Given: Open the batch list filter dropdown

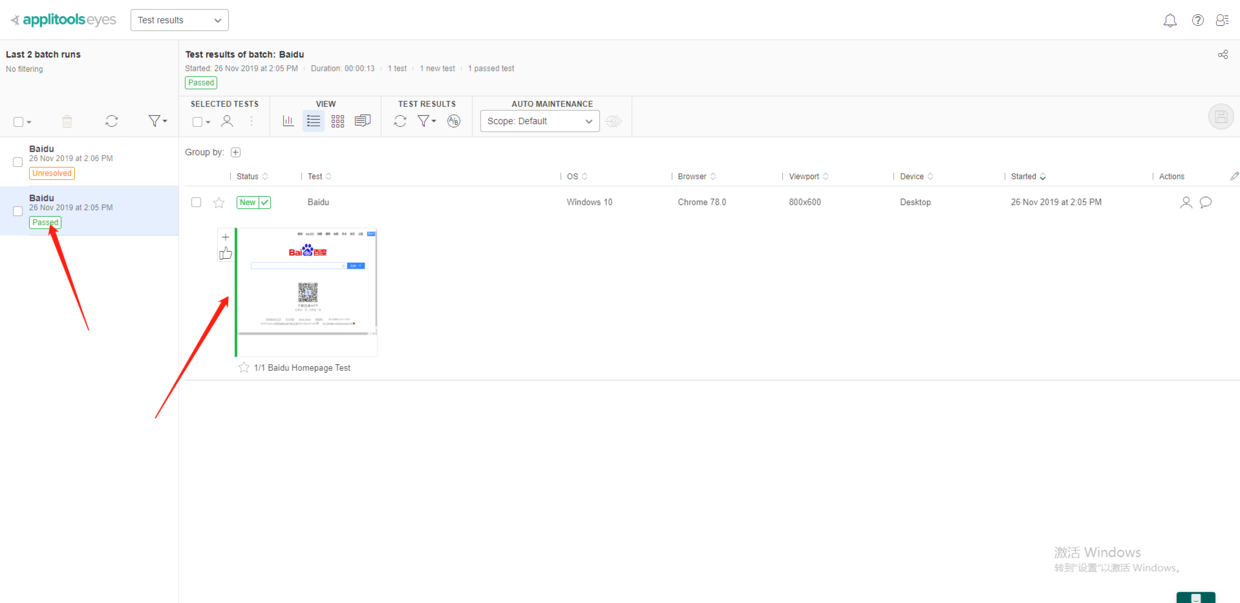Looking at the screenshot, I should 157,121.
